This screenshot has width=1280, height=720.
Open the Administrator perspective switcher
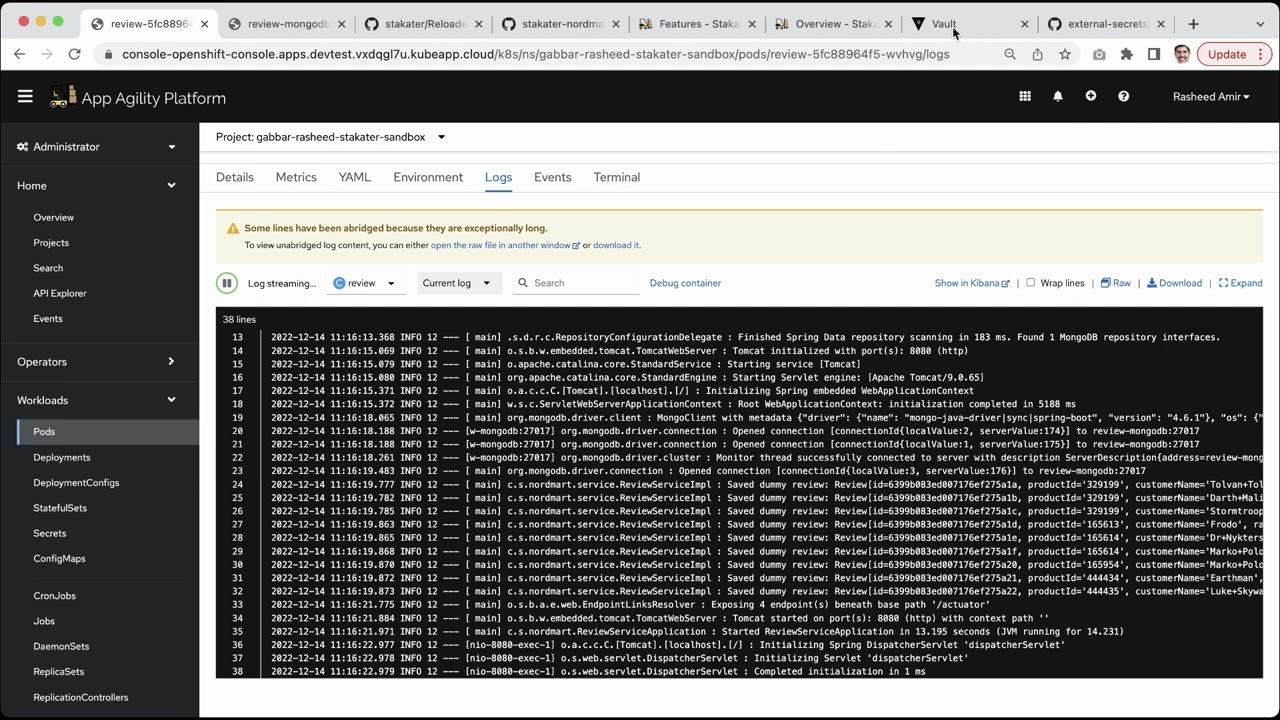click(98, 146)
